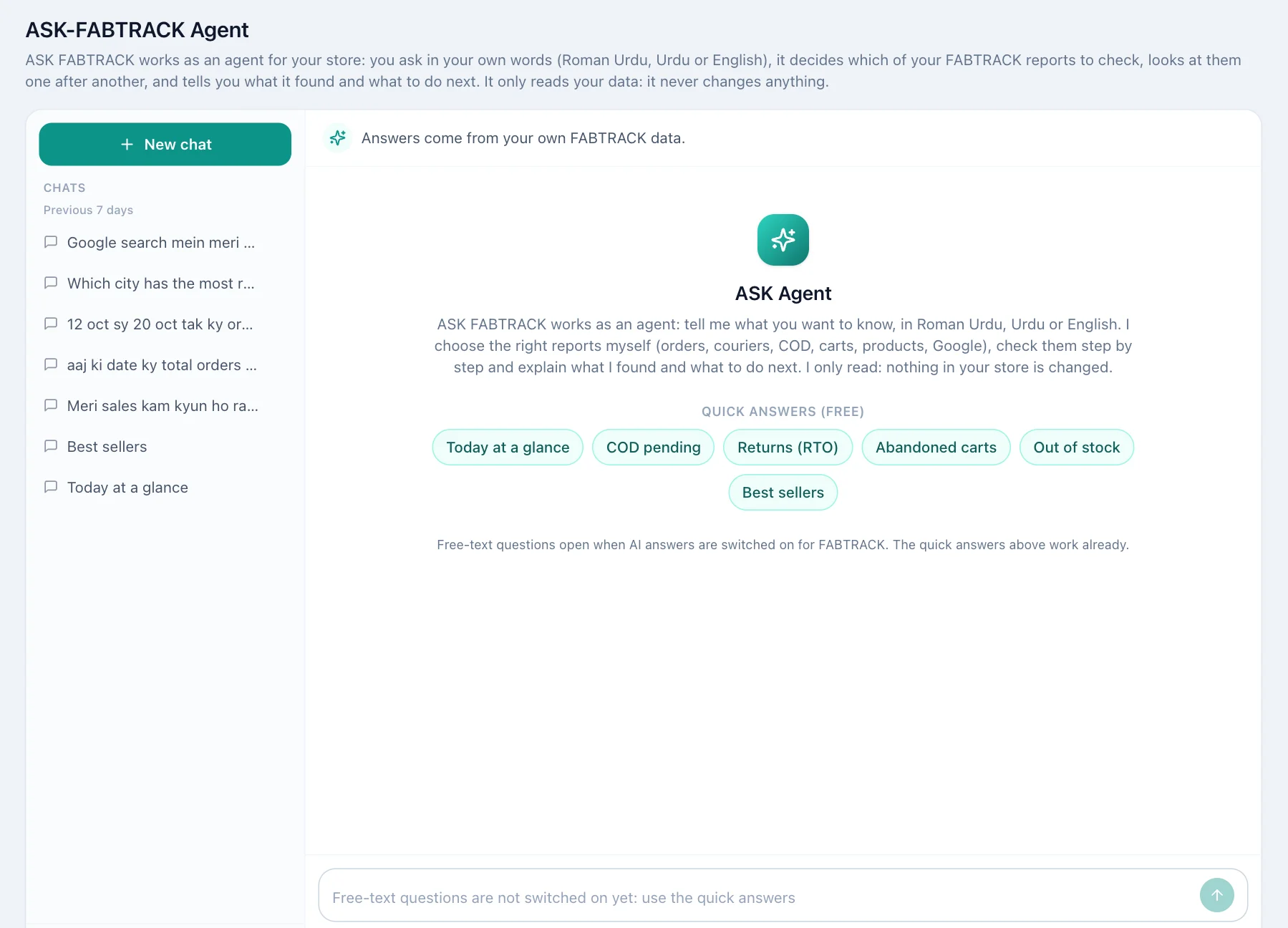This screenshot has width=1288, height=928.
Task: Click the large ASK Agent sparkle logo
Action: [783, 240]
